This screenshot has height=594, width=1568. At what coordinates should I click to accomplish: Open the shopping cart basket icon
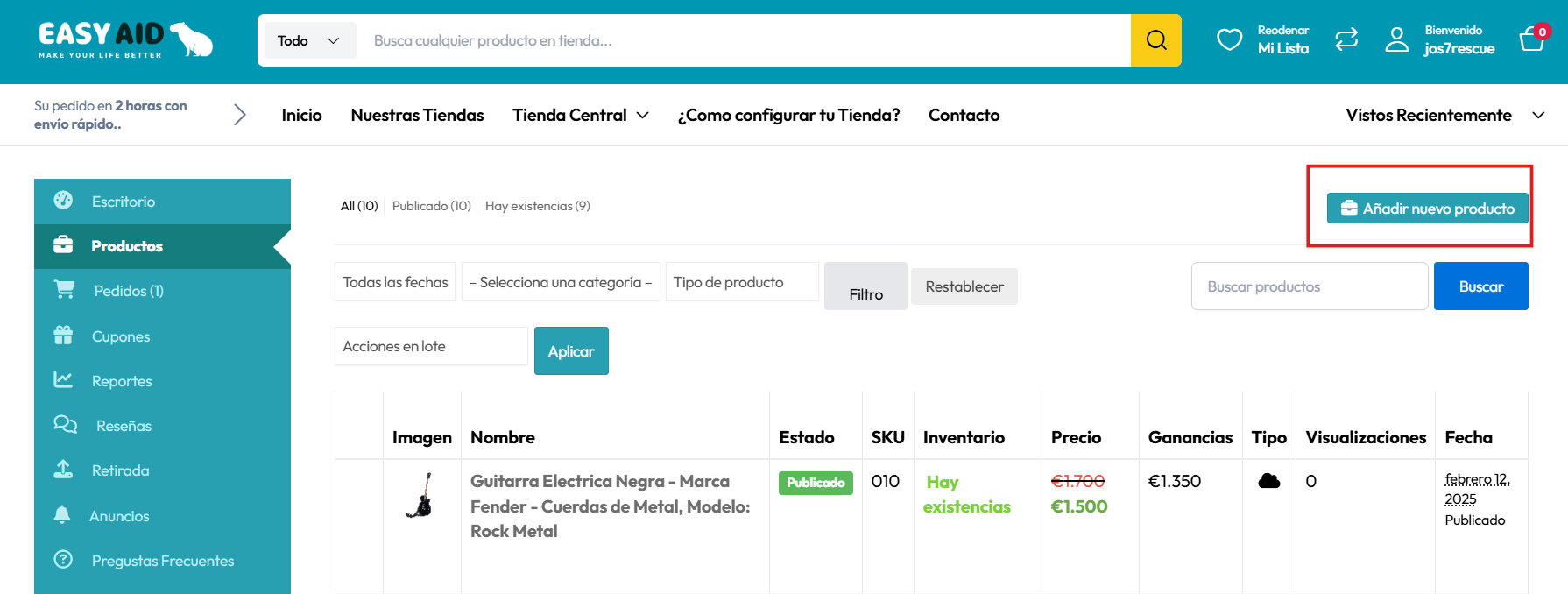1532,39
